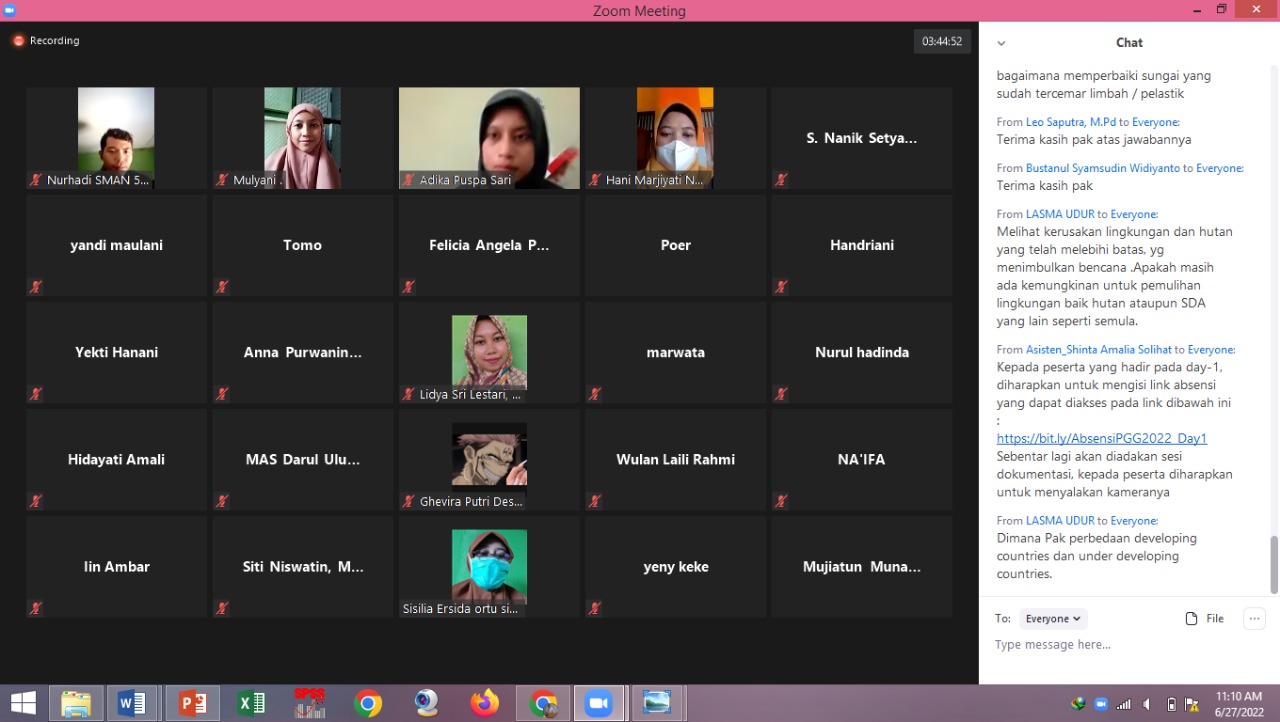The width and height of the screenshot is (1280, 722).
Task: Select Sisilia Ersida video thumbnail
Action: click(x=489, y=565)
